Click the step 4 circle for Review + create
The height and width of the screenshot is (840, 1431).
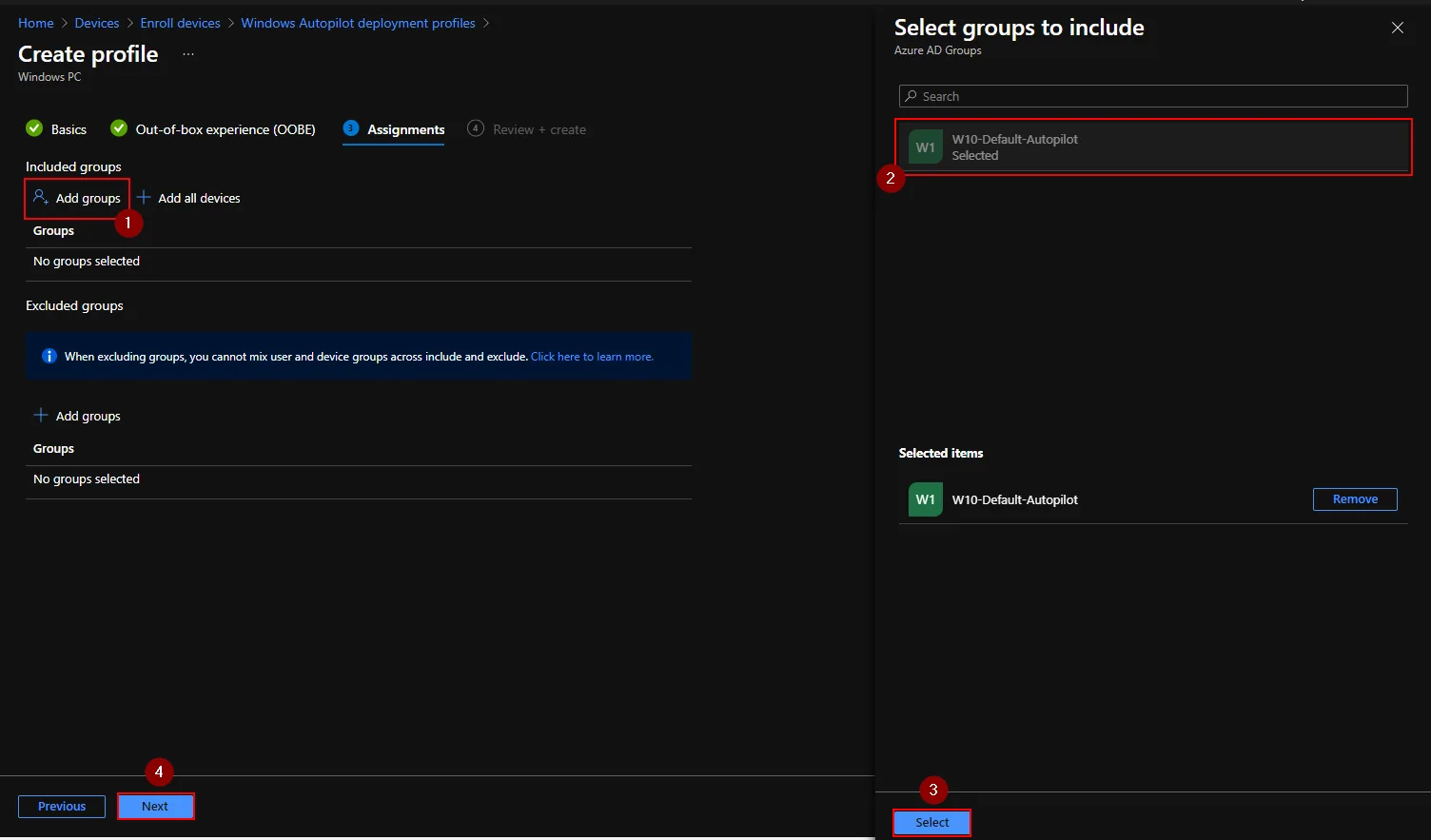(476, 128)
